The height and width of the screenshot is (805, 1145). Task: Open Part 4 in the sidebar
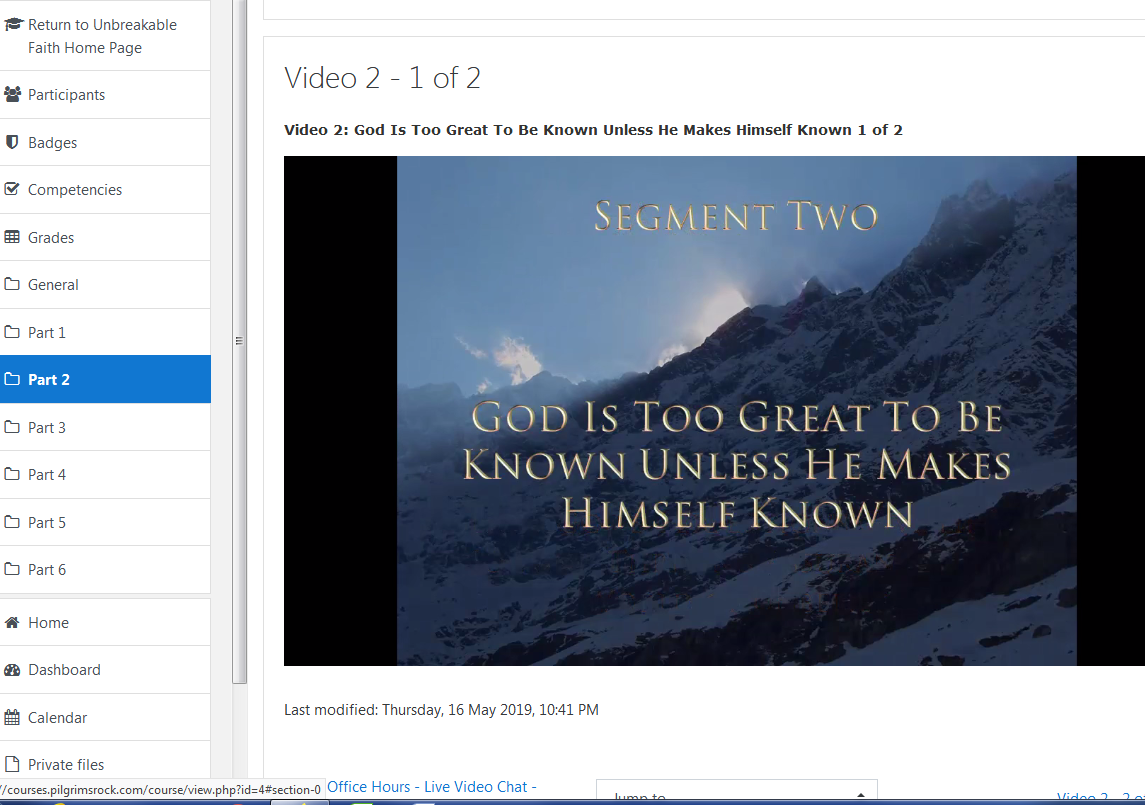pyautogui.click(x=47, y=475)
